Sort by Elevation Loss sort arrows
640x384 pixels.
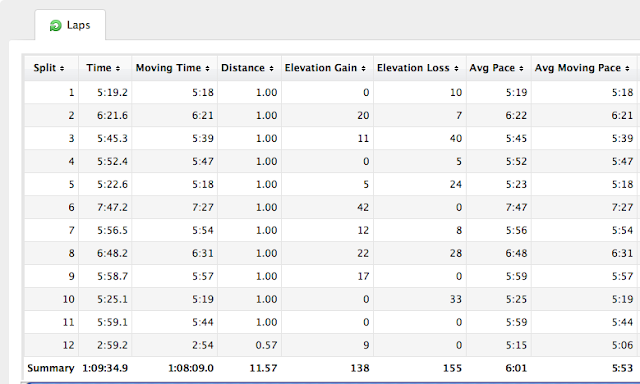click(x=456, y=69)
